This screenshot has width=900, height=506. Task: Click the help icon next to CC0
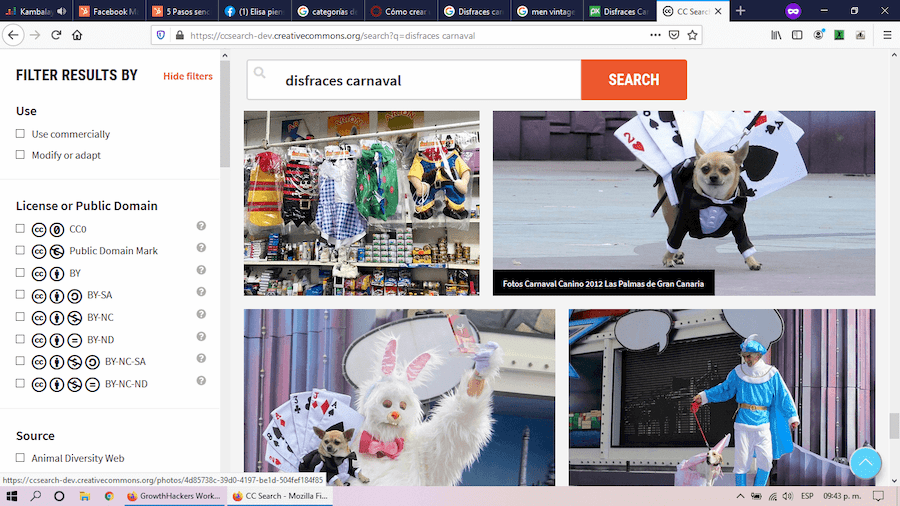coord(201,227)
